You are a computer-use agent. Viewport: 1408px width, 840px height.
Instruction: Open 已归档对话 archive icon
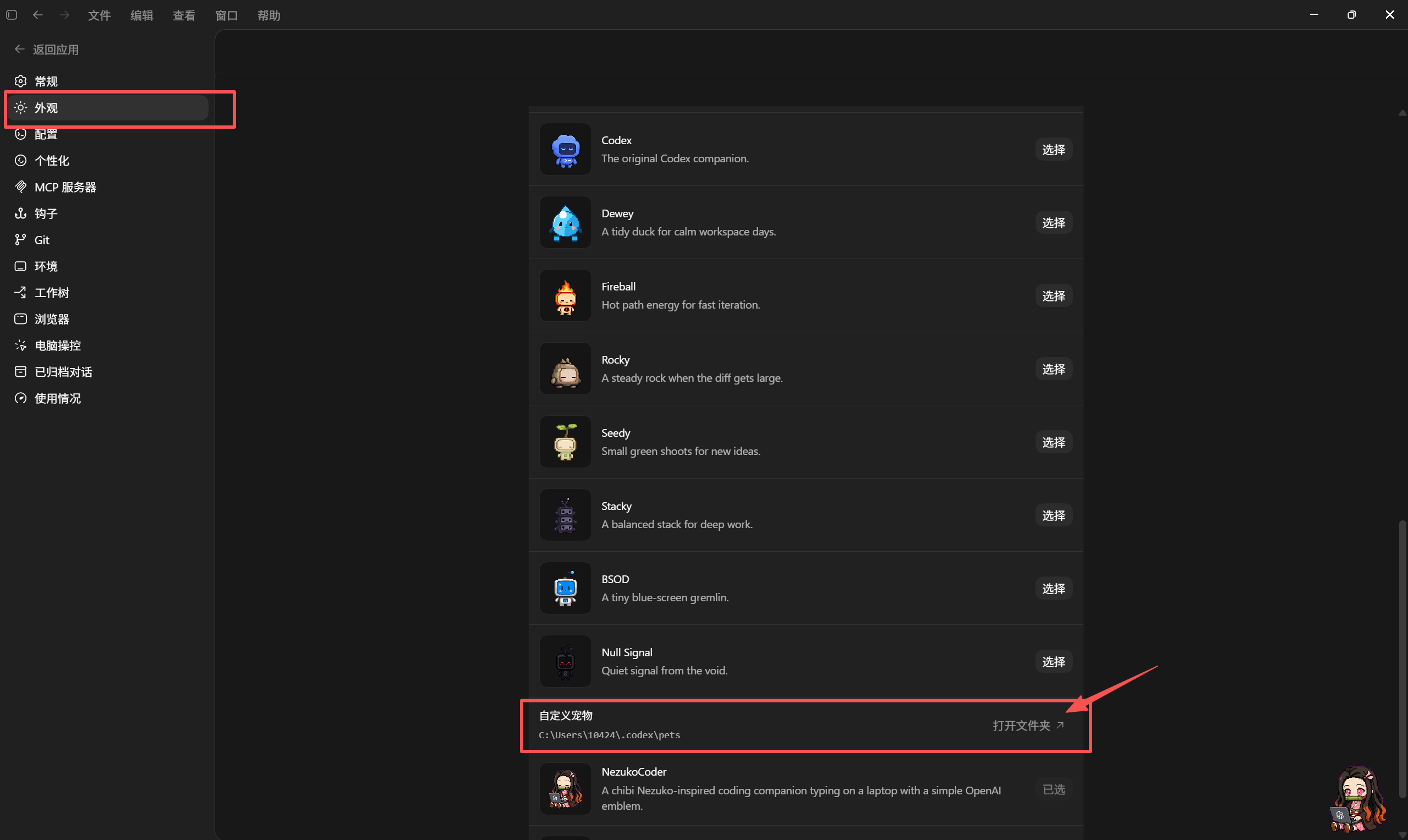pyautogui.click(x=20, y=372)
